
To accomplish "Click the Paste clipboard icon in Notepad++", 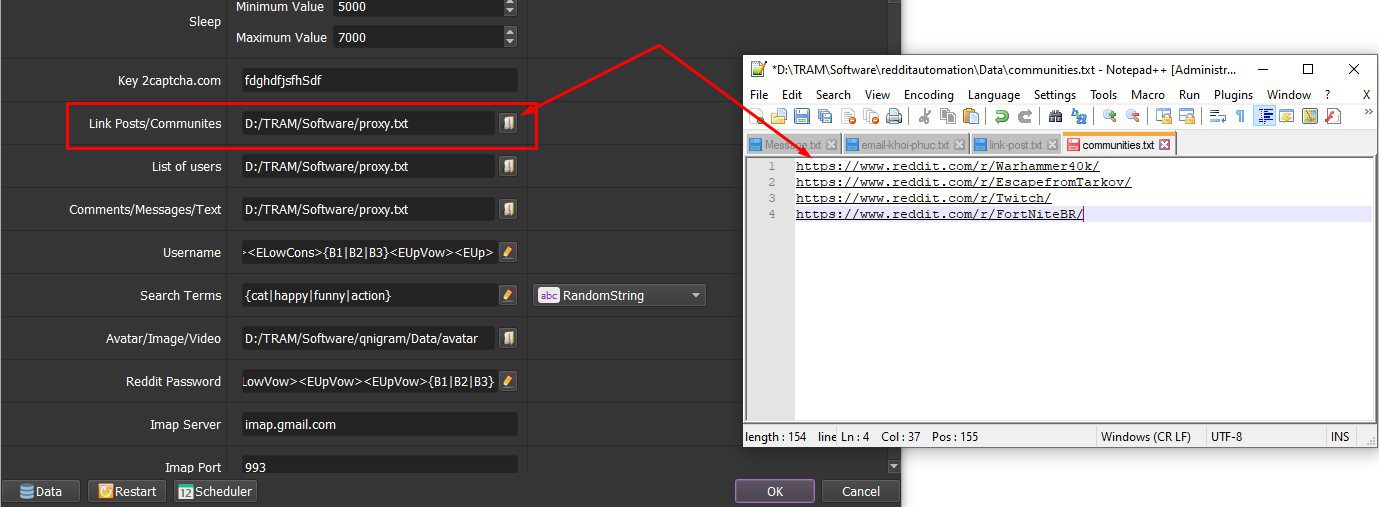I will click(x=970, y=117).
